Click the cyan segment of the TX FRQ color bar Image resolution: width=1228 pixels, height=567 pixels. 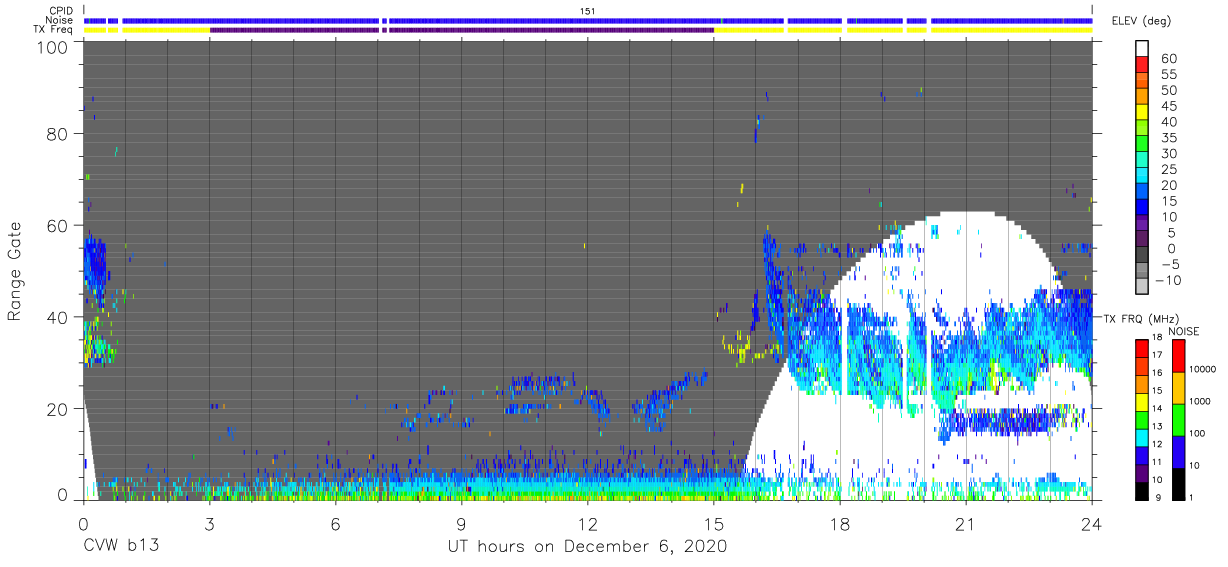coord(1141,439)
